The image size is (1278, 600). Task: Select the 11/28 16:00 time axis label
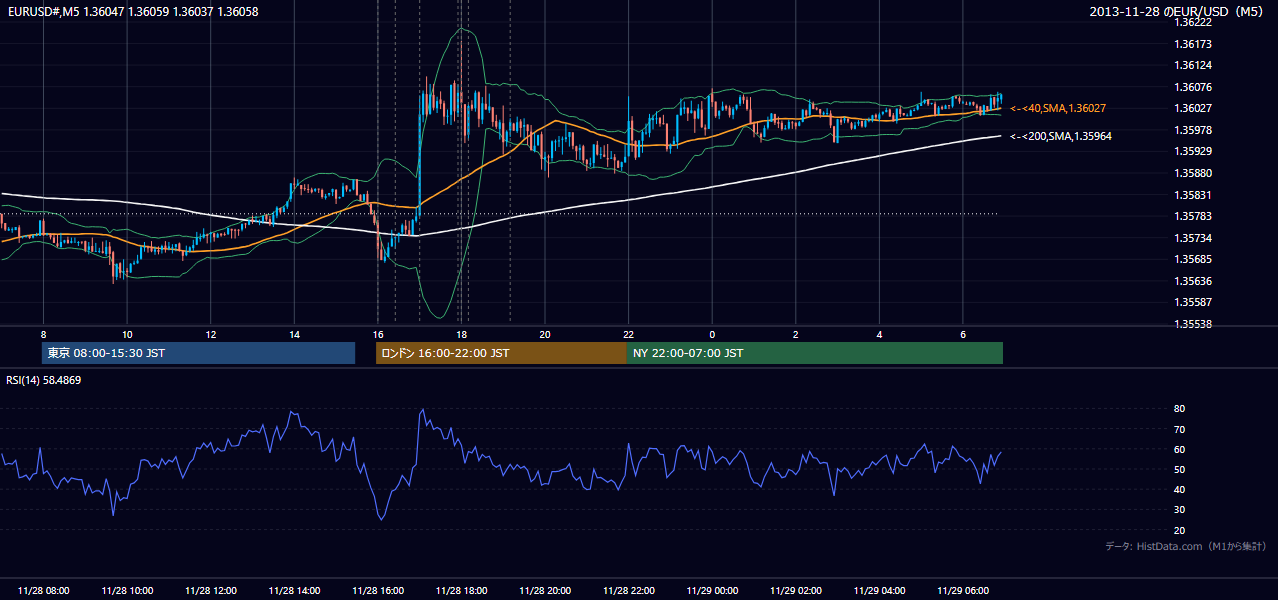coord(378,591)
